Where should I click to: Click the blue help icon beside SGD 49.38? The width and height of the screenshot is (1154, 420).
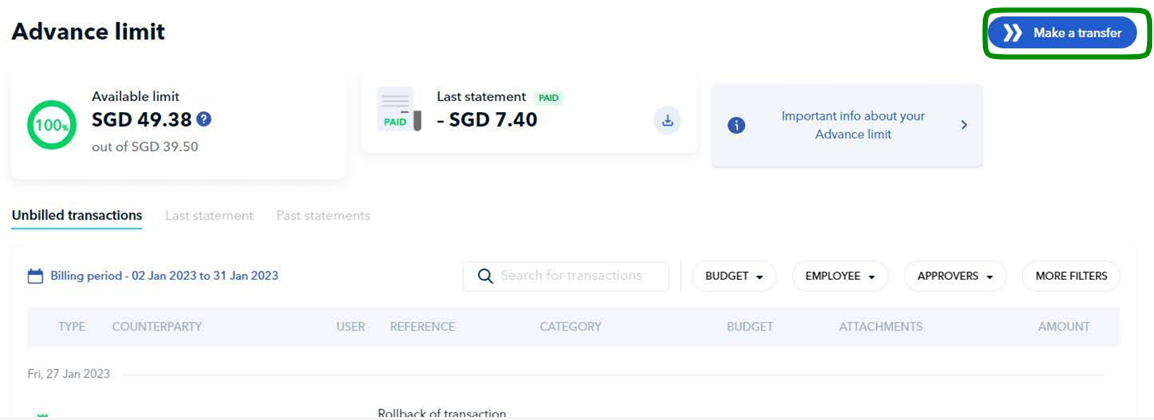204,120
